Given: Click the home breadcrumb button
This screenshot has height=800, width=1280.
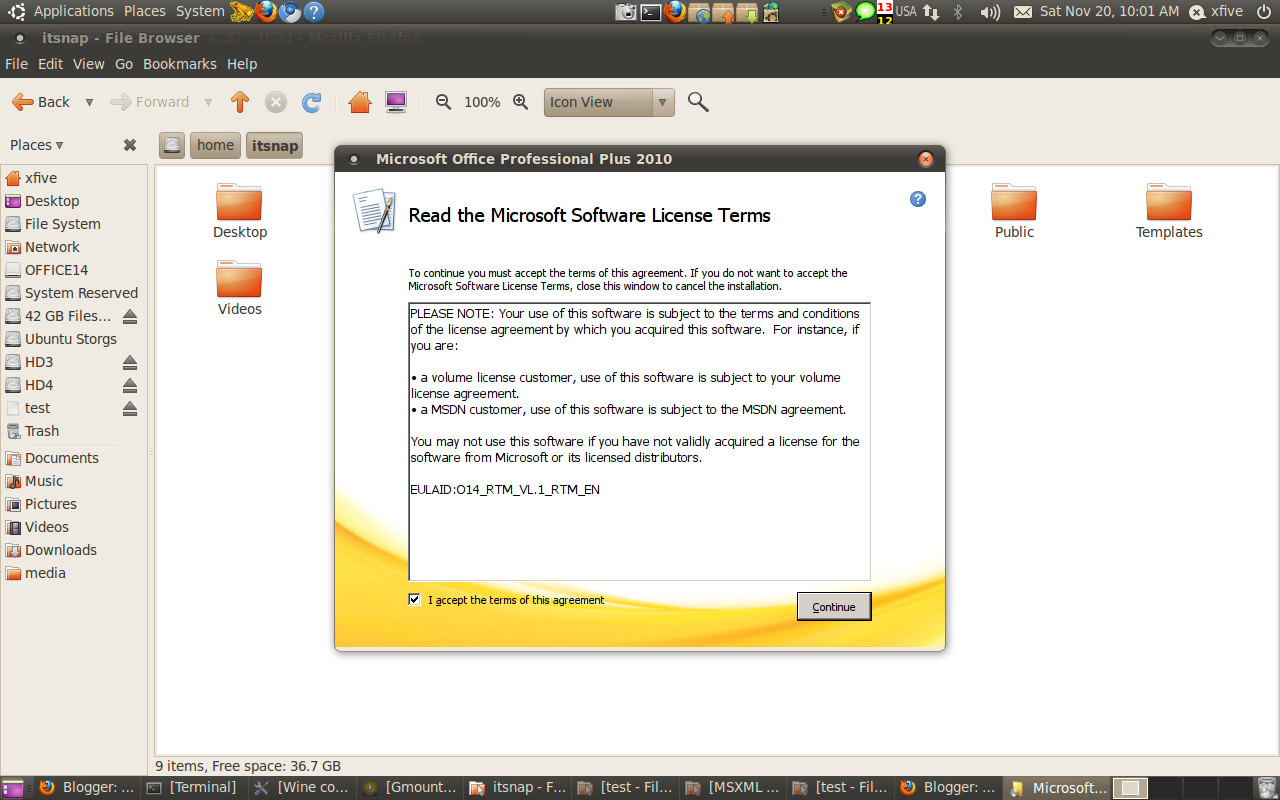Looking at the screenshot, I should (x=215, y=145).
